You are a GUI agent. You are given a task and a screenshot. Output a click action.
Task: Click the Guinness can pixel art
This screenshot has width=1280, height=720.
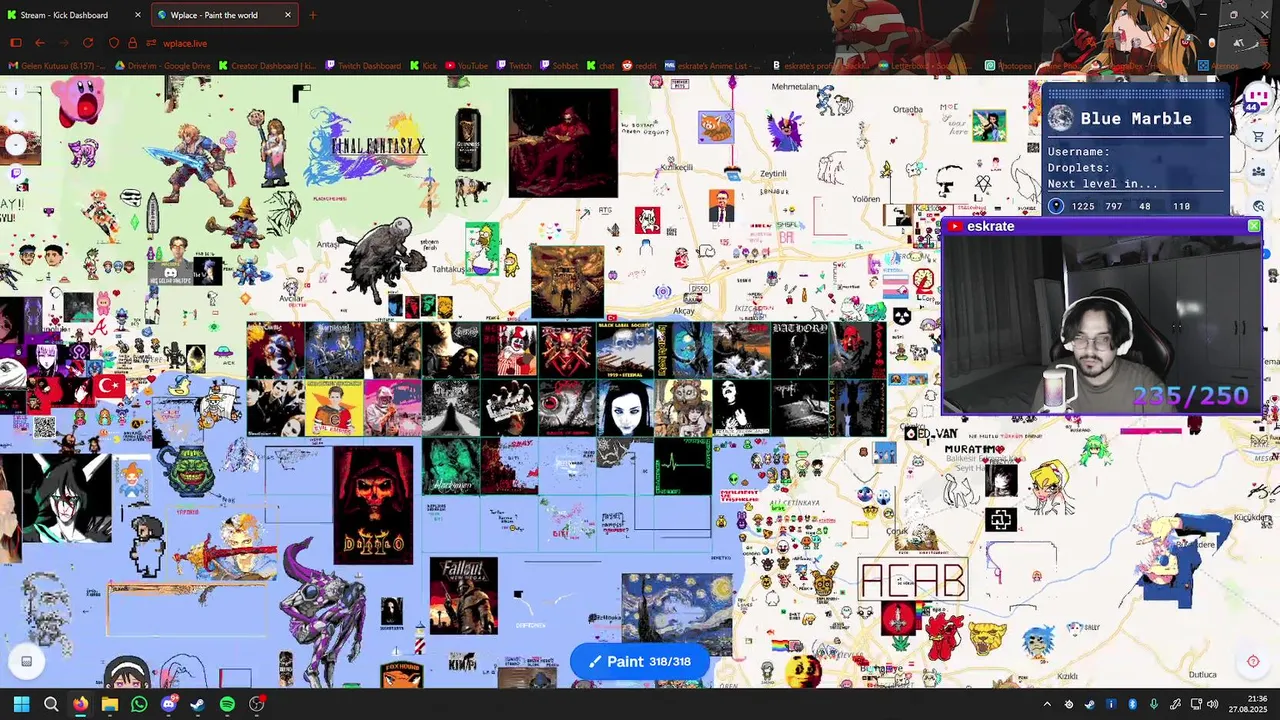point(468,140)
